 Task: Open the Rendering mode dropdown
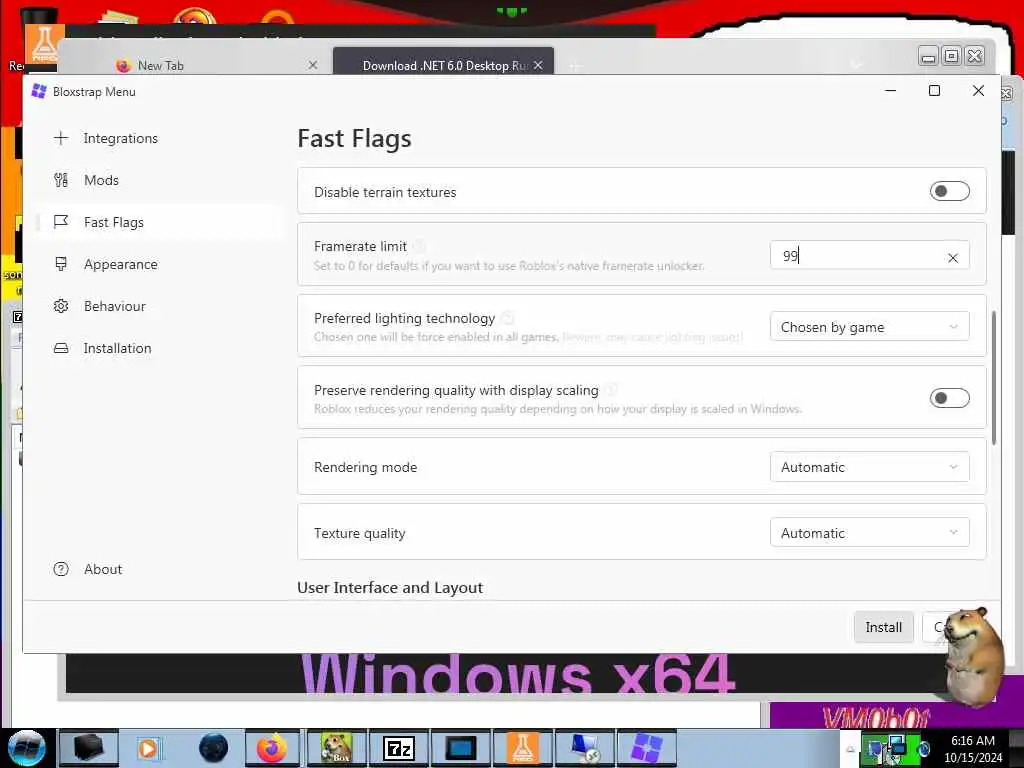point(869,467)
